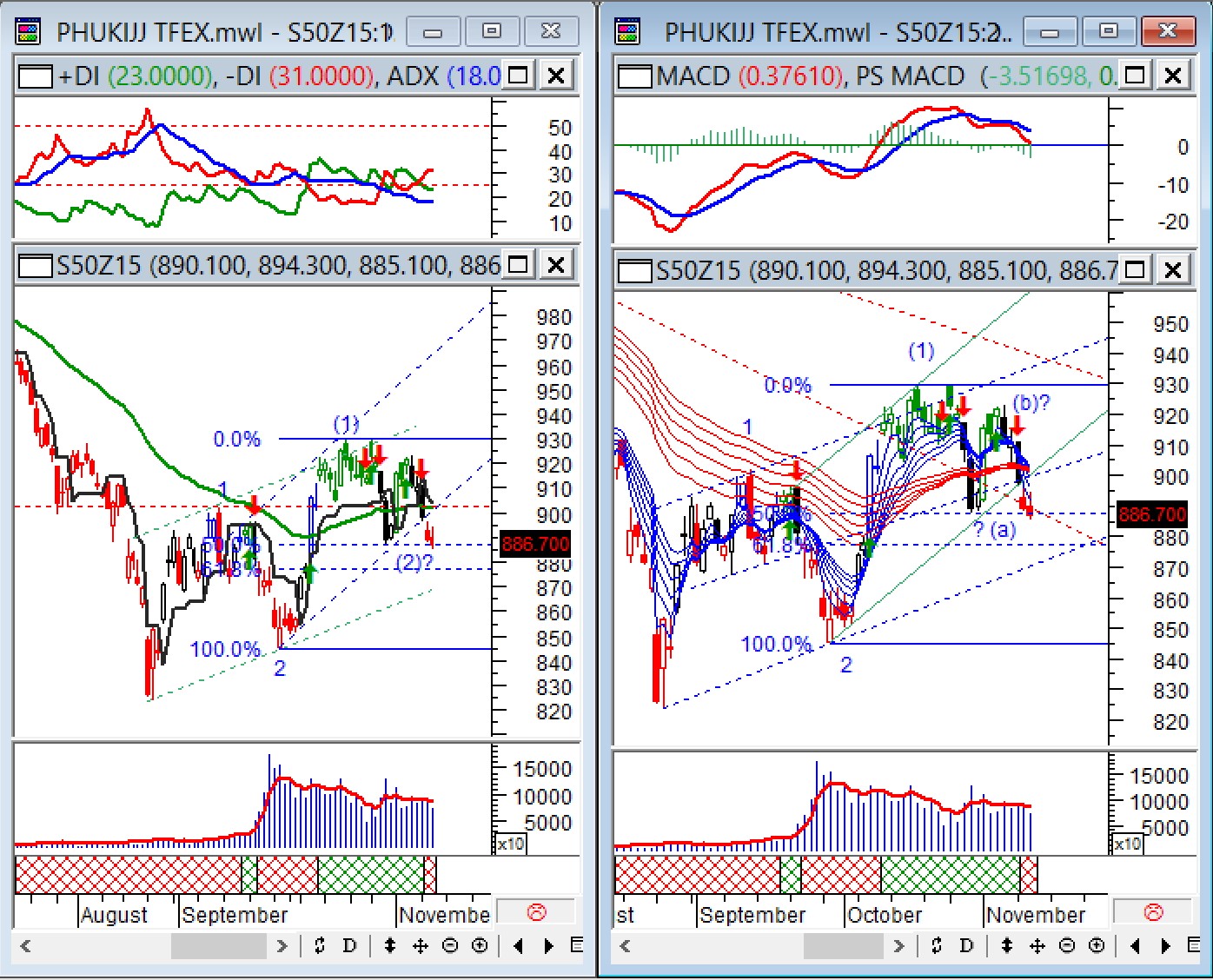Open the list menu icon in right chart toolbar
1213x980 pixels.
tap(1193, 945)
